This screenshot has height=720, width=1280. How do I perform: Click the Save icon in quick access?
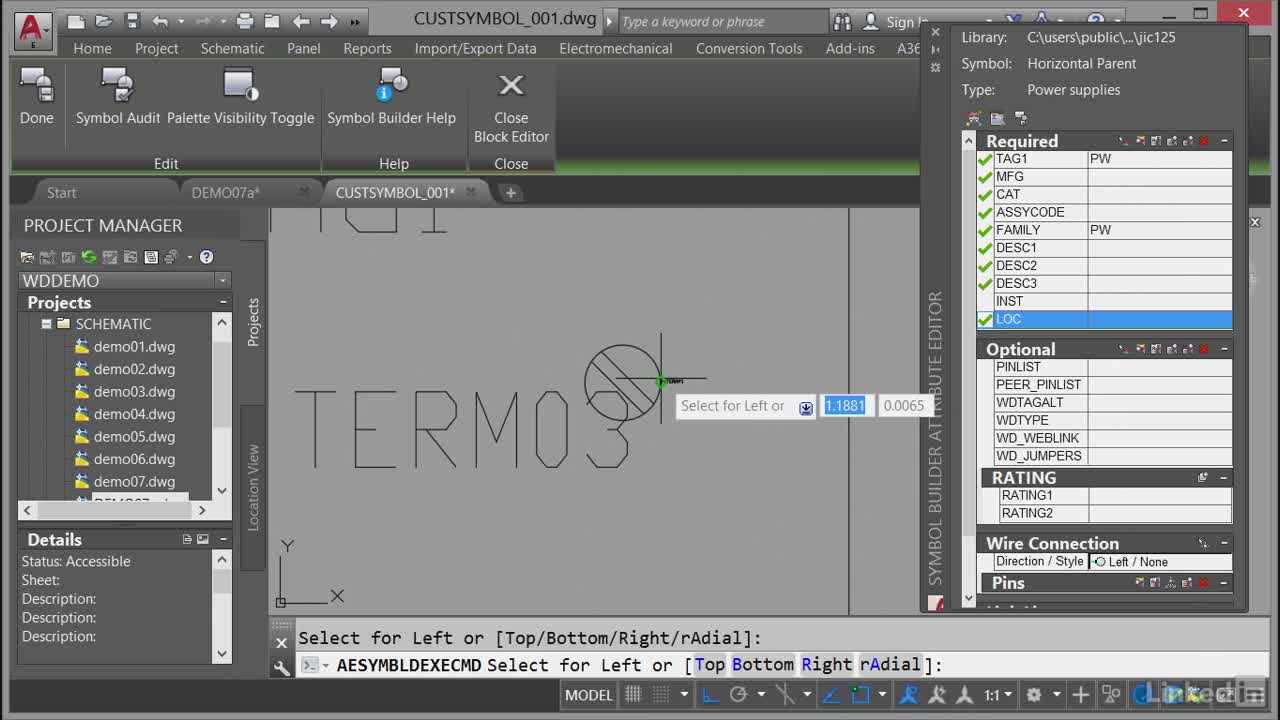(132, 21)
